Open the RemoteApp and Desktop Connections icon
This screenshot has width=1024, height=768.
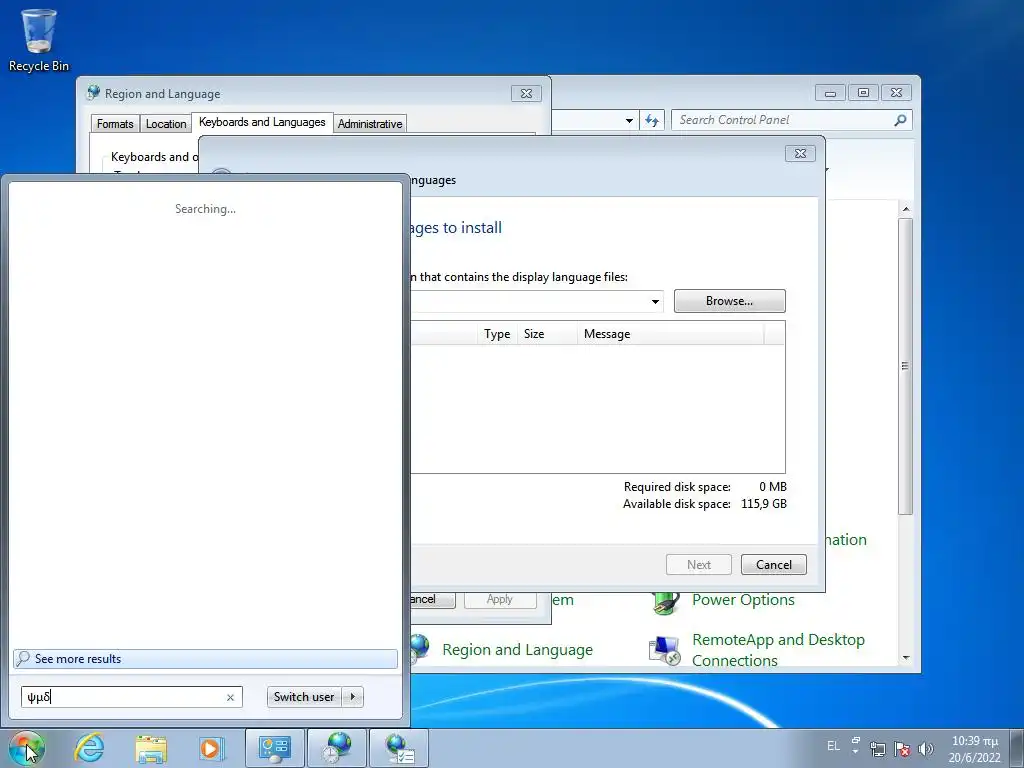pos(665,650)
